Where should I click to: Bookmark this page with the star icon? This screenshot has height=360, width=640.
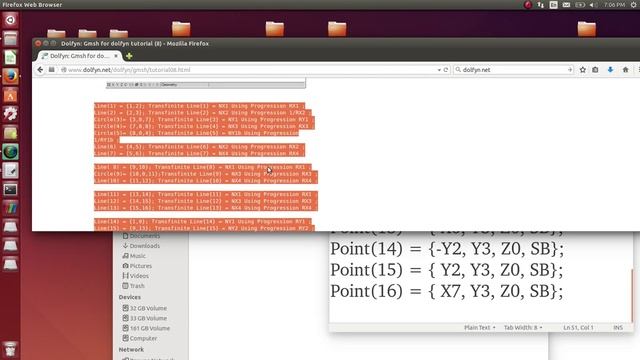click(x=582, y=70)
